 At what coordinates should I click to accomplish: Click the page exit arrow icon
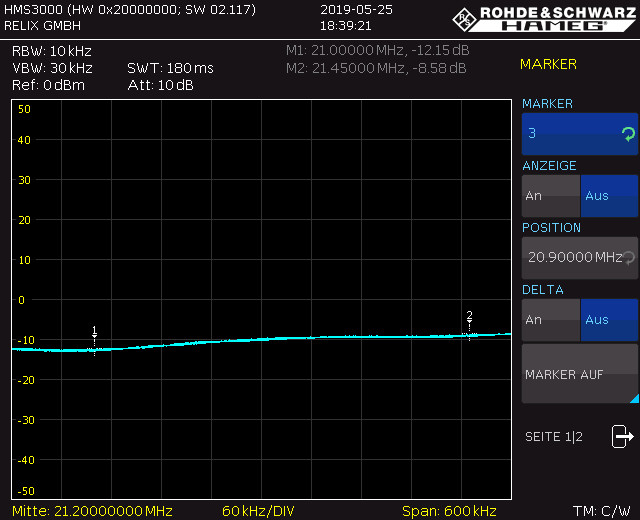[x=622, y=436]
